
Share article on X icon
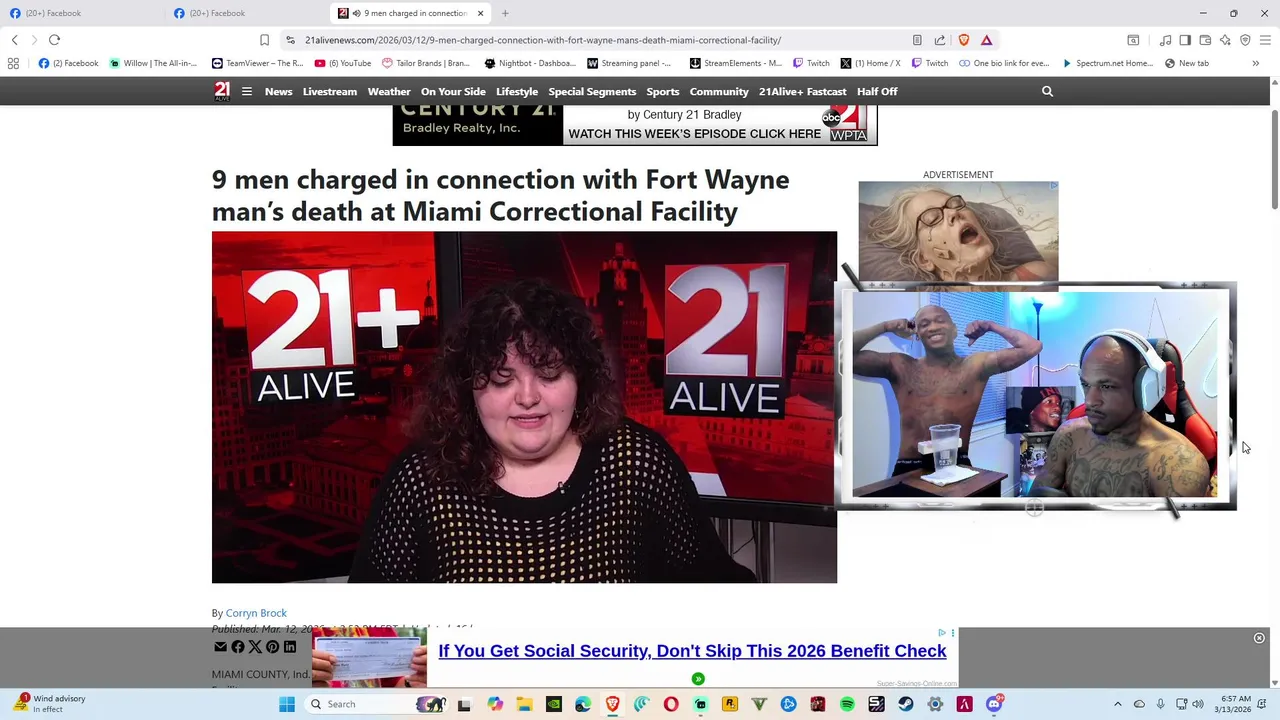(255, 647)
